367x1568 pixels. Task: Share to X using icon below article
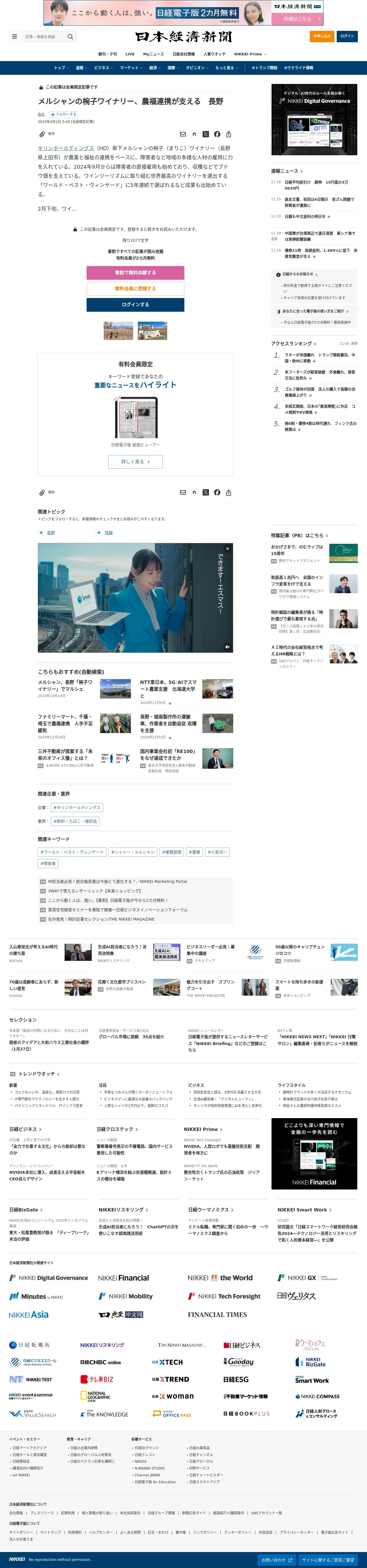(x=206, y=492)
